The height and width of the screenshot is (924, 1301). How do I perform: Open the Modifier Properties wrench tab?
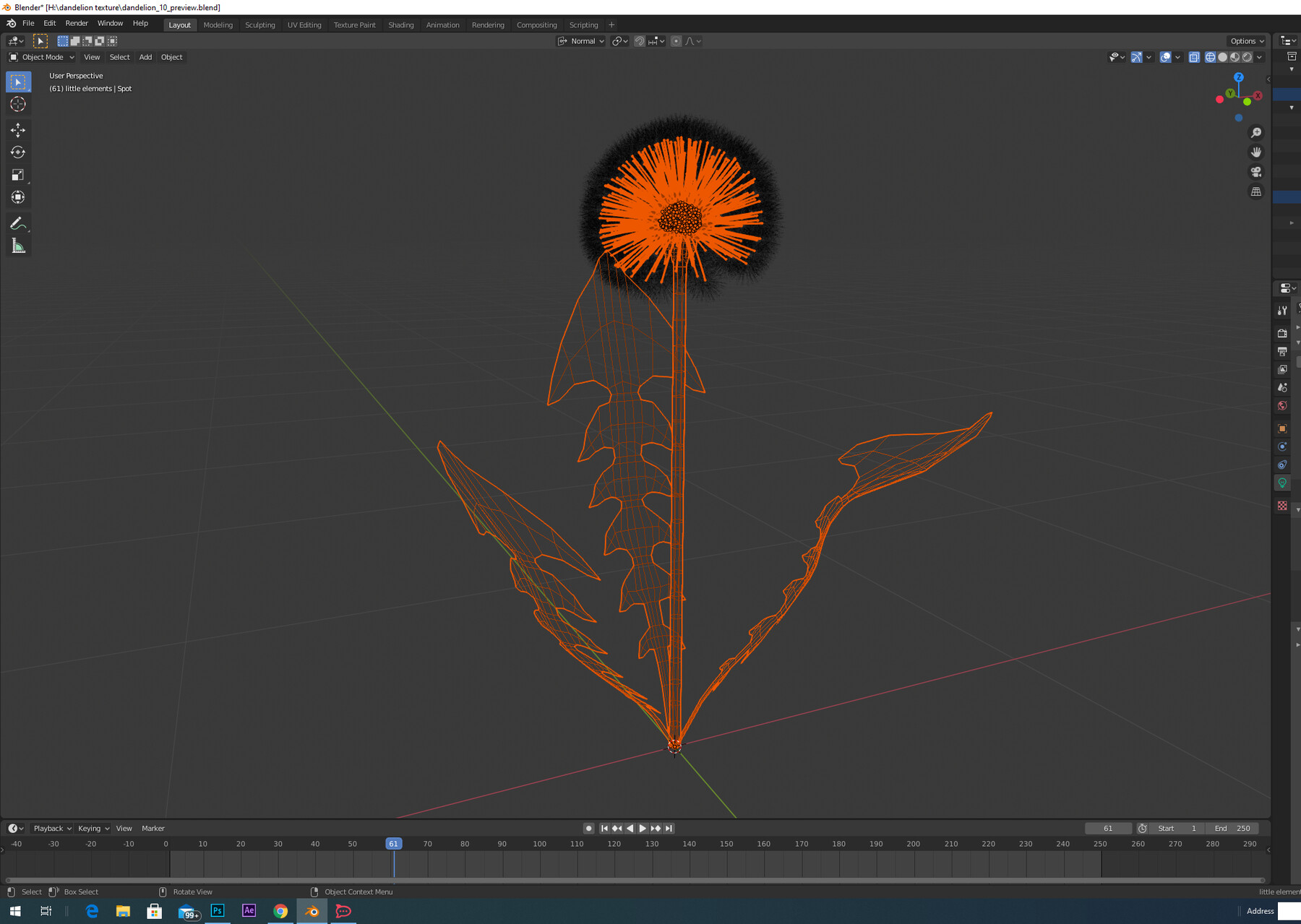1283,311
